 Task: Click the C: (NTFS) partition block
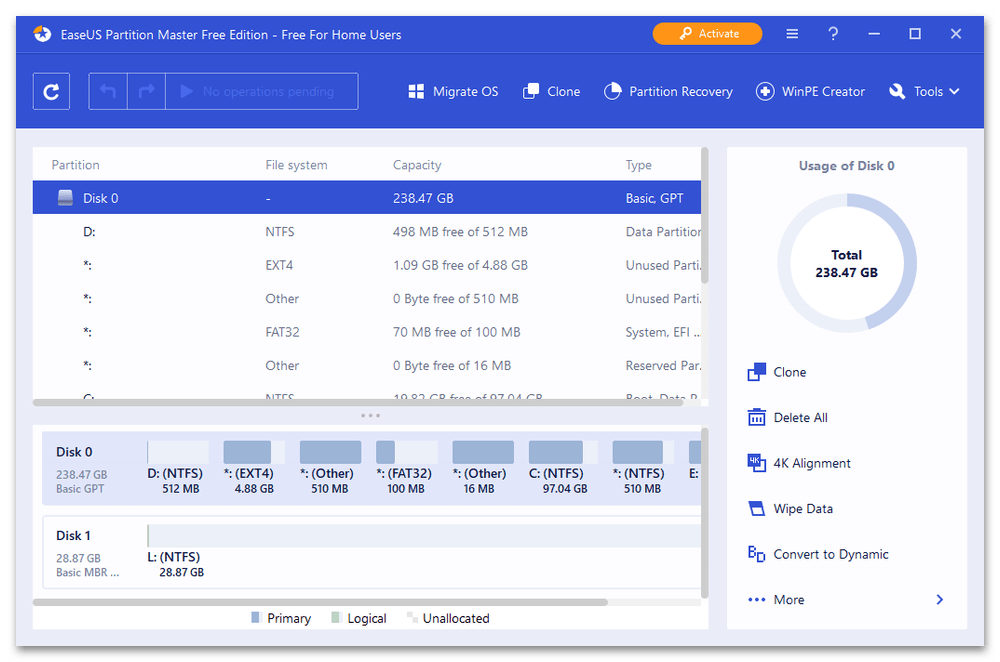click(555, 465)
